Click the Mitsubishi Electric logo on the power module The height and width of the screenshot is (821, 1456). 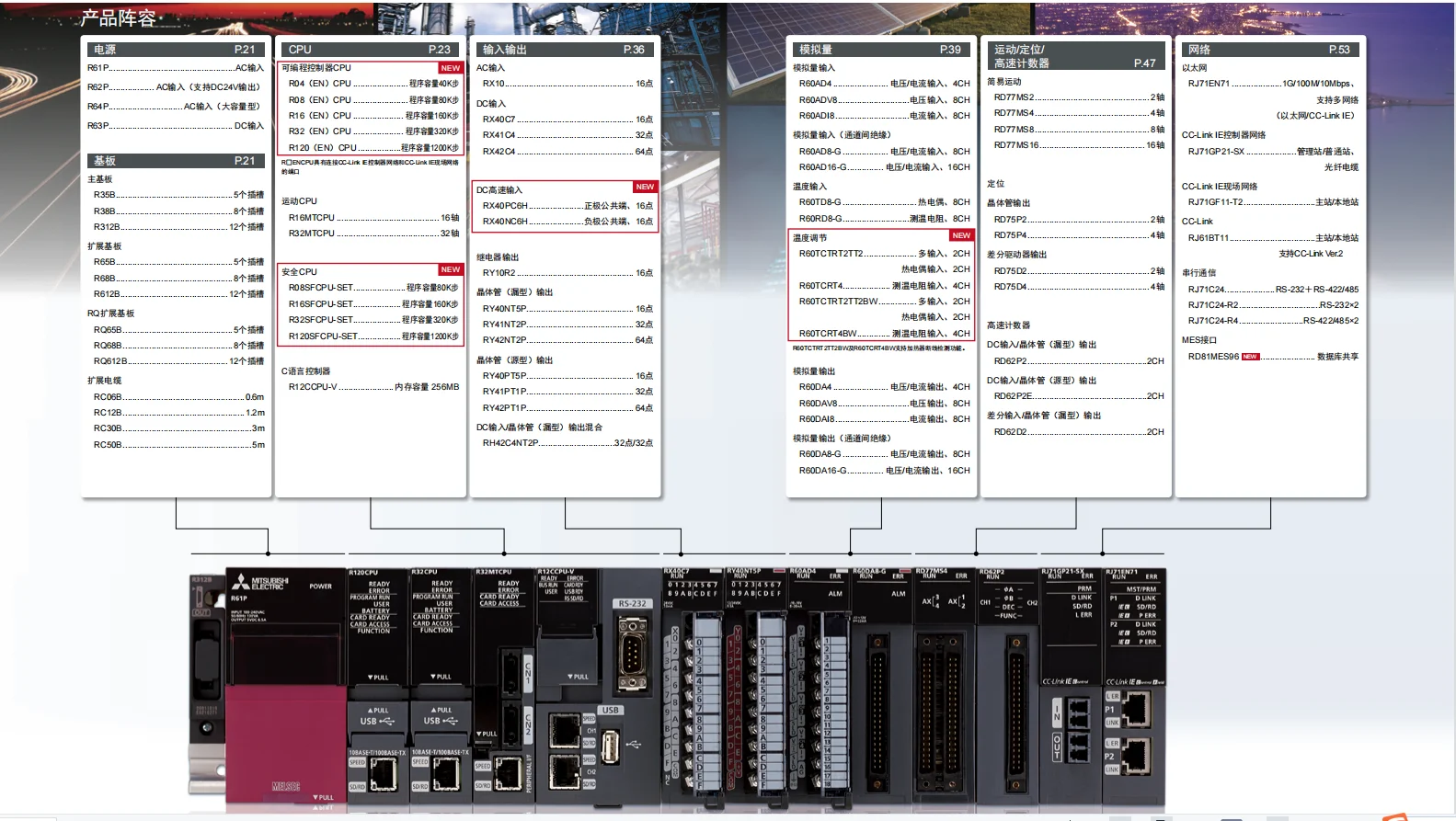coord(259,583)
